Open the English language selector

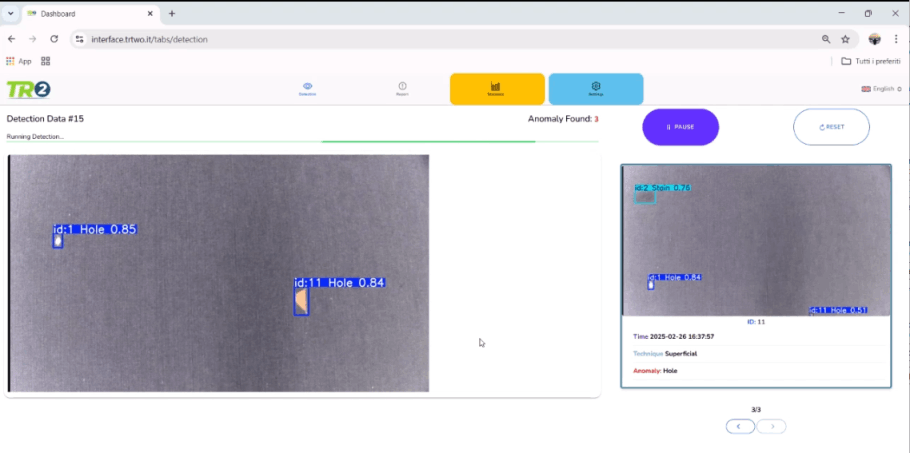click(x=881, y=89)
